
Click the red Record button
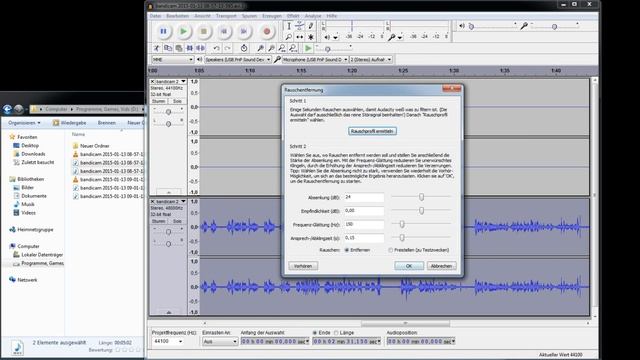[267, 31]
